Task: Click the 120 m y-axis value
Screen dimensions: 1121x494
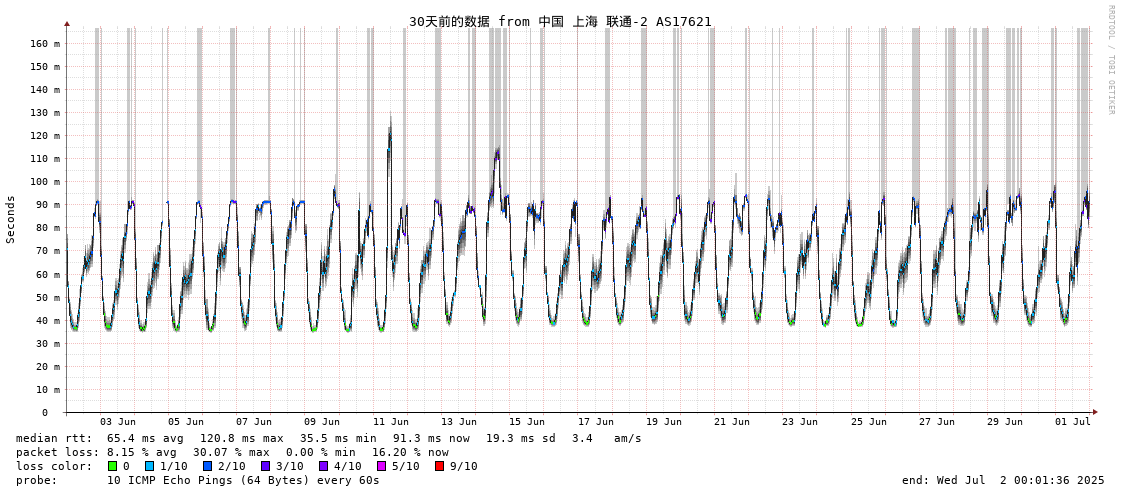Action: point(45,136)
